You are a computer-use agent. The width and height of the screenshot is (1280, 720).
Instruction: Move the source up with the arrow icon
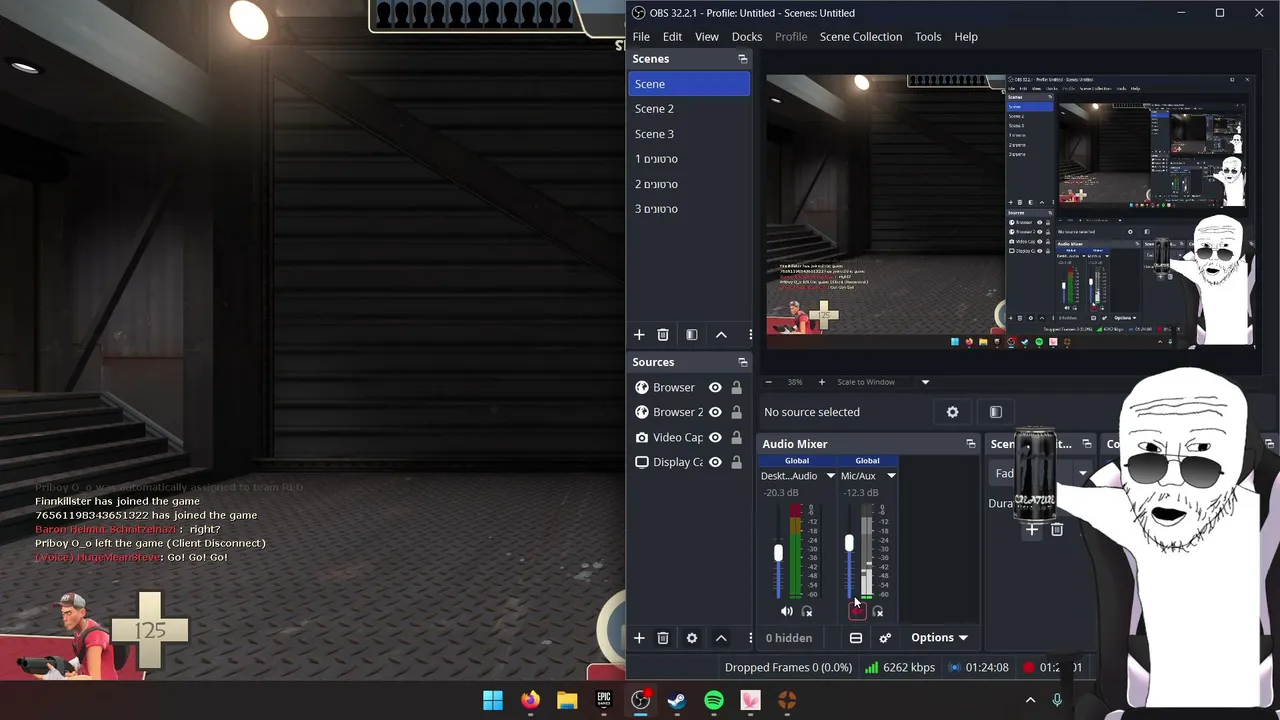(721, 638)
